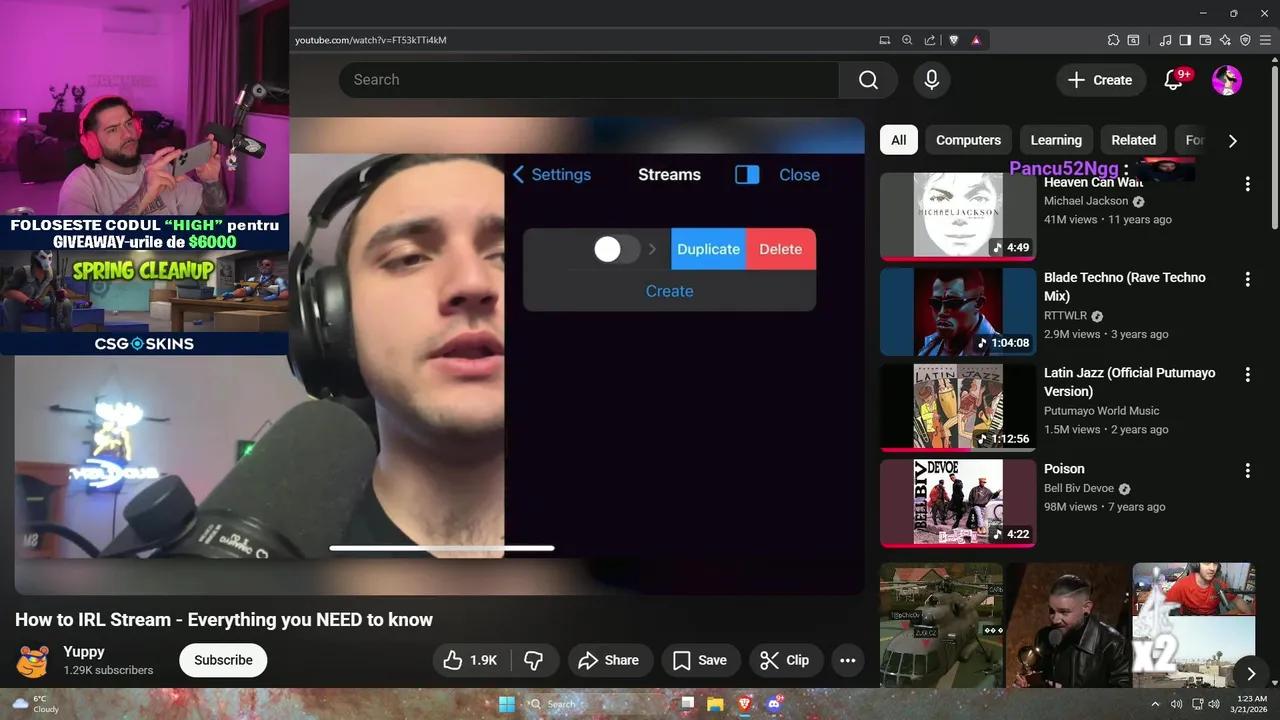Open Leo AI sparkle icon
This screenshot has width=1280, height=720.
coord(1225,40)
